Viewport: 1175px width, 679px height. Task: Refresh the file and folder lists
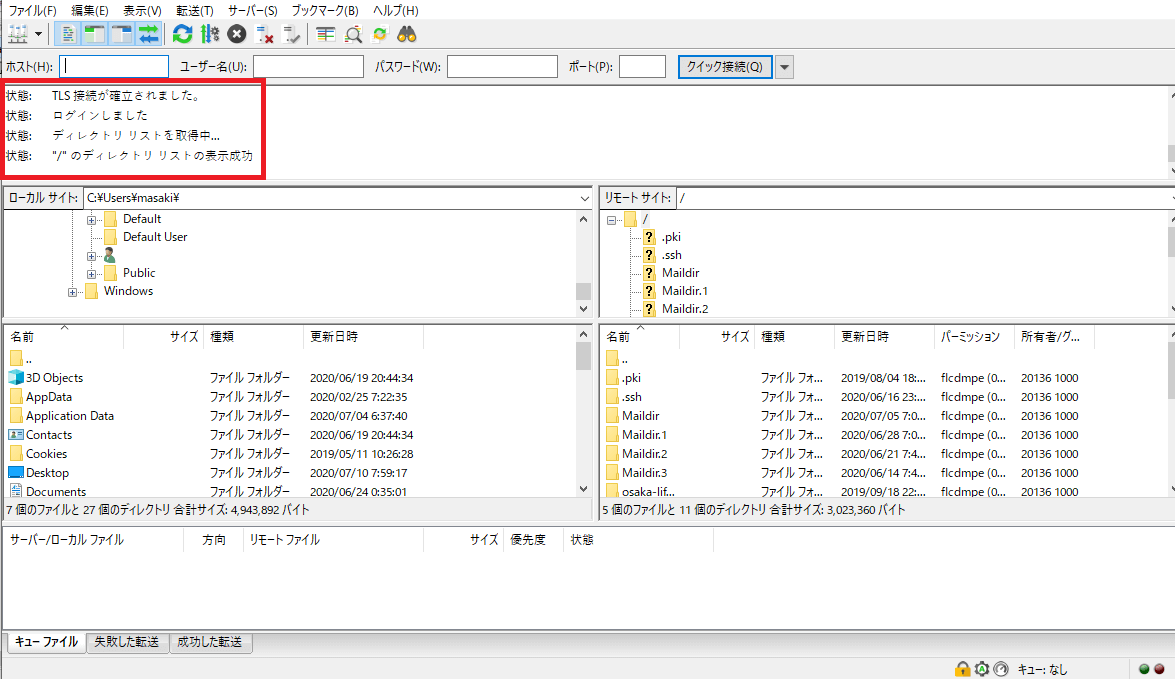182,33
